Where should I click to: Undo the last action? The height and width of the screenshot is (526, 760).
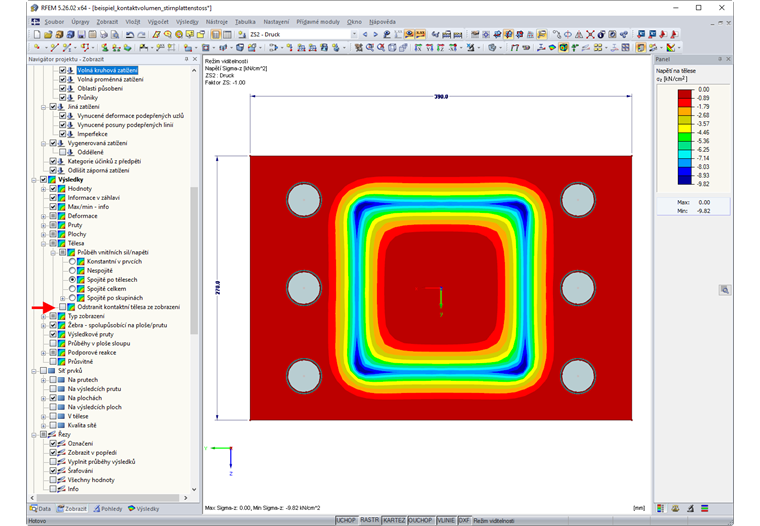(130, 34)
